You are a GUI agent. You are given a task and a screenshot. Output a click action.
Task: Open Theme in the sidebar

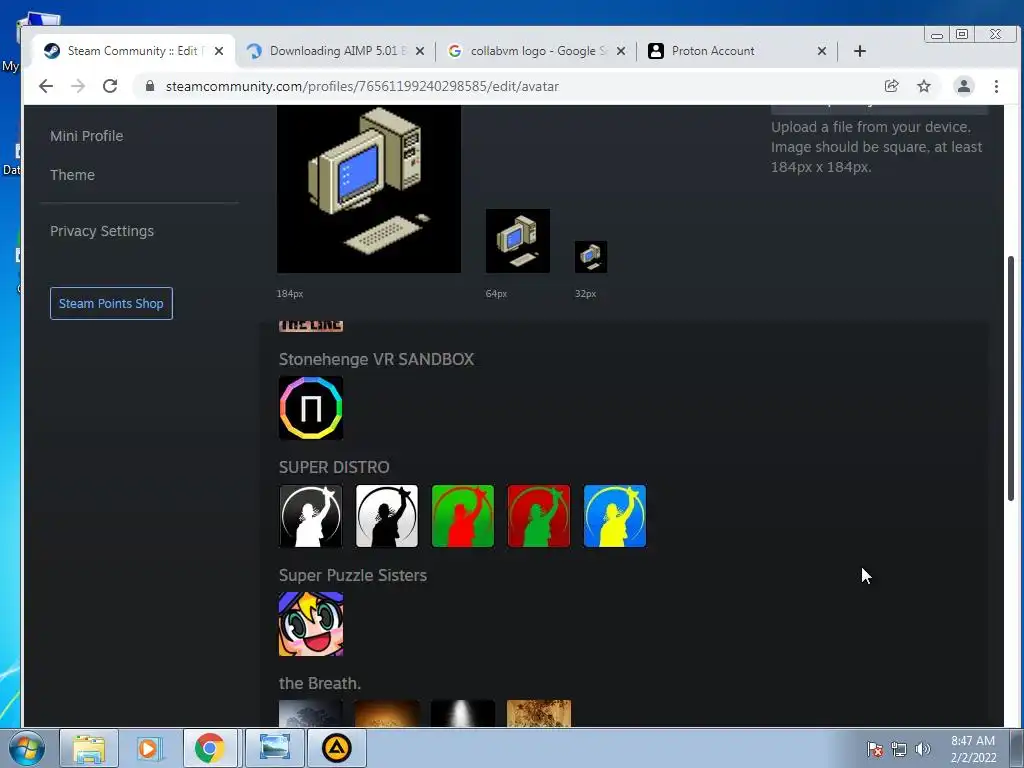tap(72, 175)
